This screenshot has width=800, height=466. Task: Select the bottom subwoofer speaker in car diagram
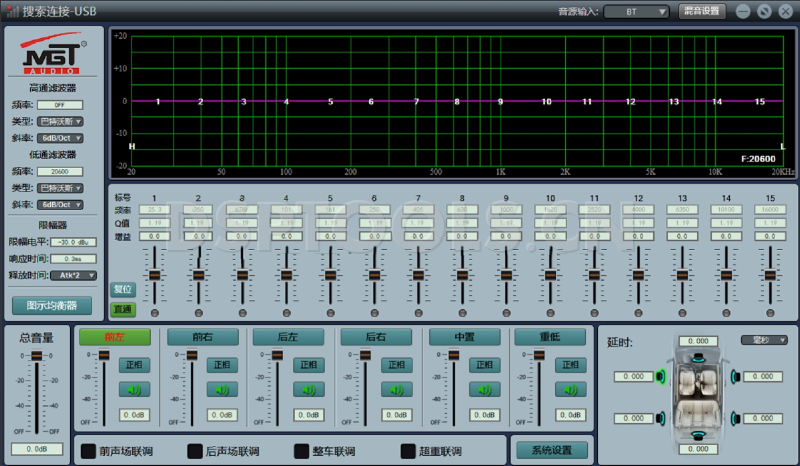pyautogui.click(x=697, y=435)
